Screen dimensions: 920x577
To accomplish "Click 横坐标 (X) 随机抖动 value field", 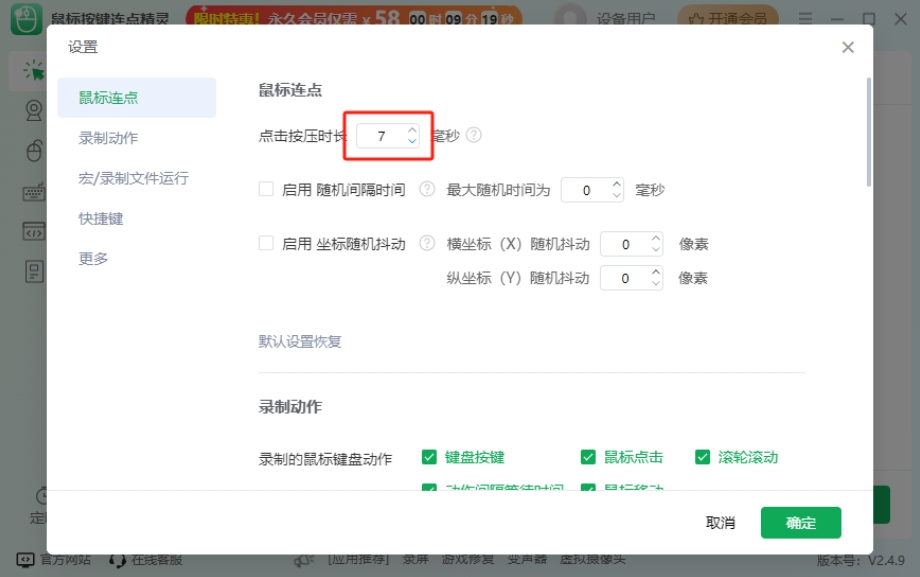I will pyautogui.click(x=625, y=244).
